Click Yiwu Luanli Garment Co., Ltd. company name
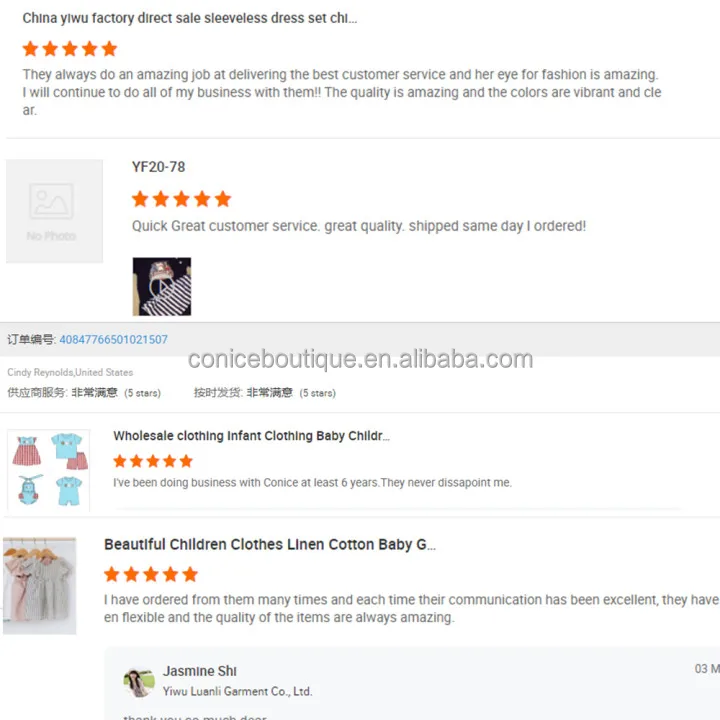The image size is (720, 720). [x=237, y=692]
